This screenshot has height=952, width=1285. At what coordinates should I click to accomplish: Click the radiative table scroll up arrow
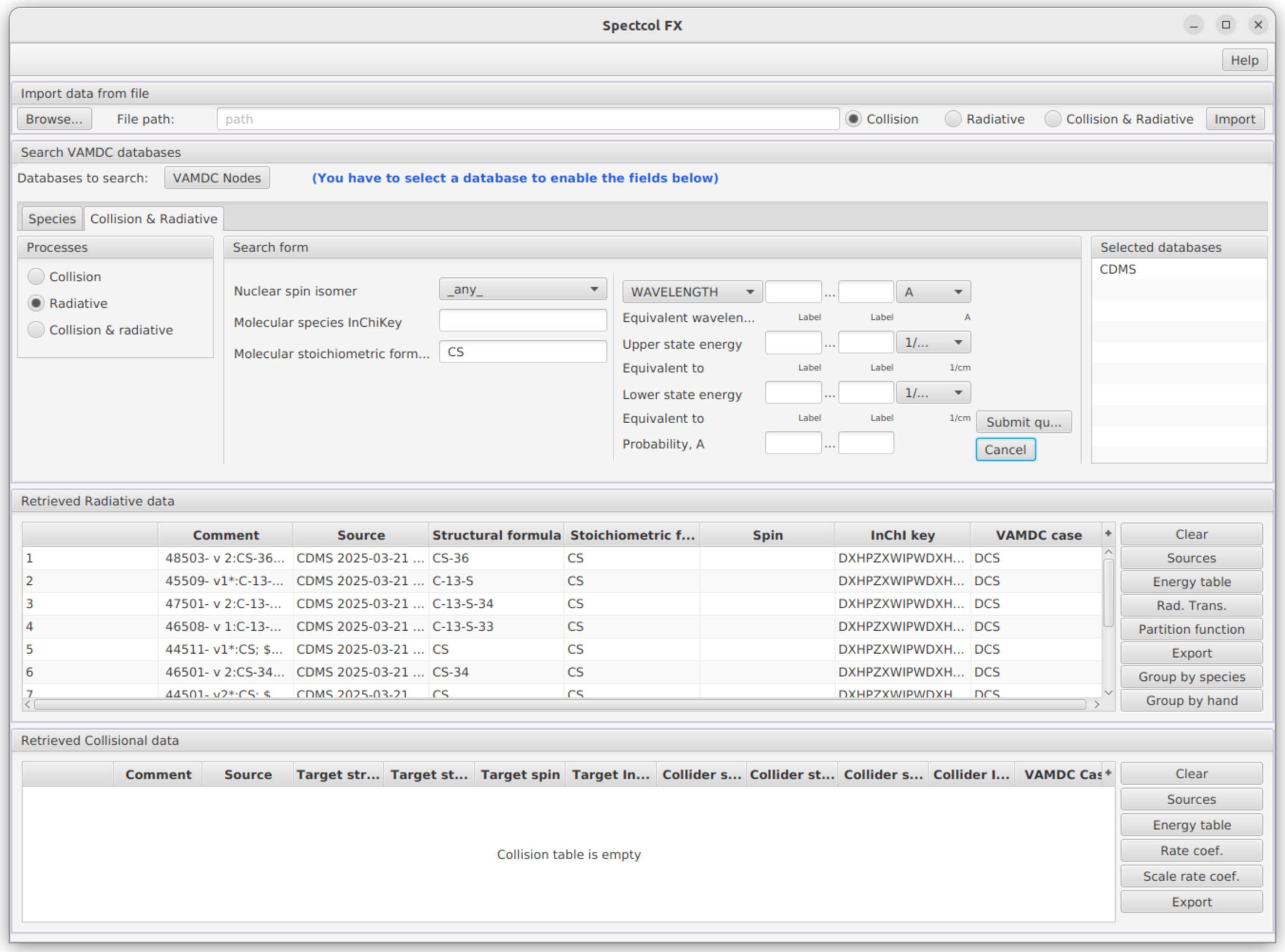point(1108,552)
